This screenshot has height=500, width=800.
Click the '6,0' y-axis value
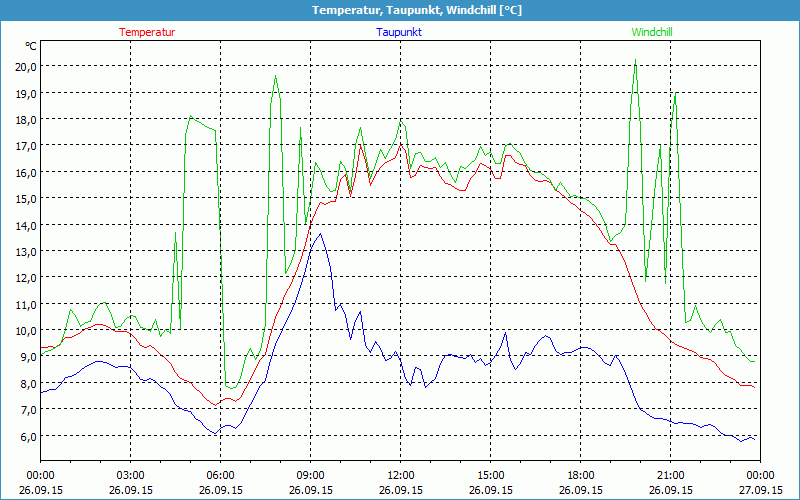[x=28, y=436]
